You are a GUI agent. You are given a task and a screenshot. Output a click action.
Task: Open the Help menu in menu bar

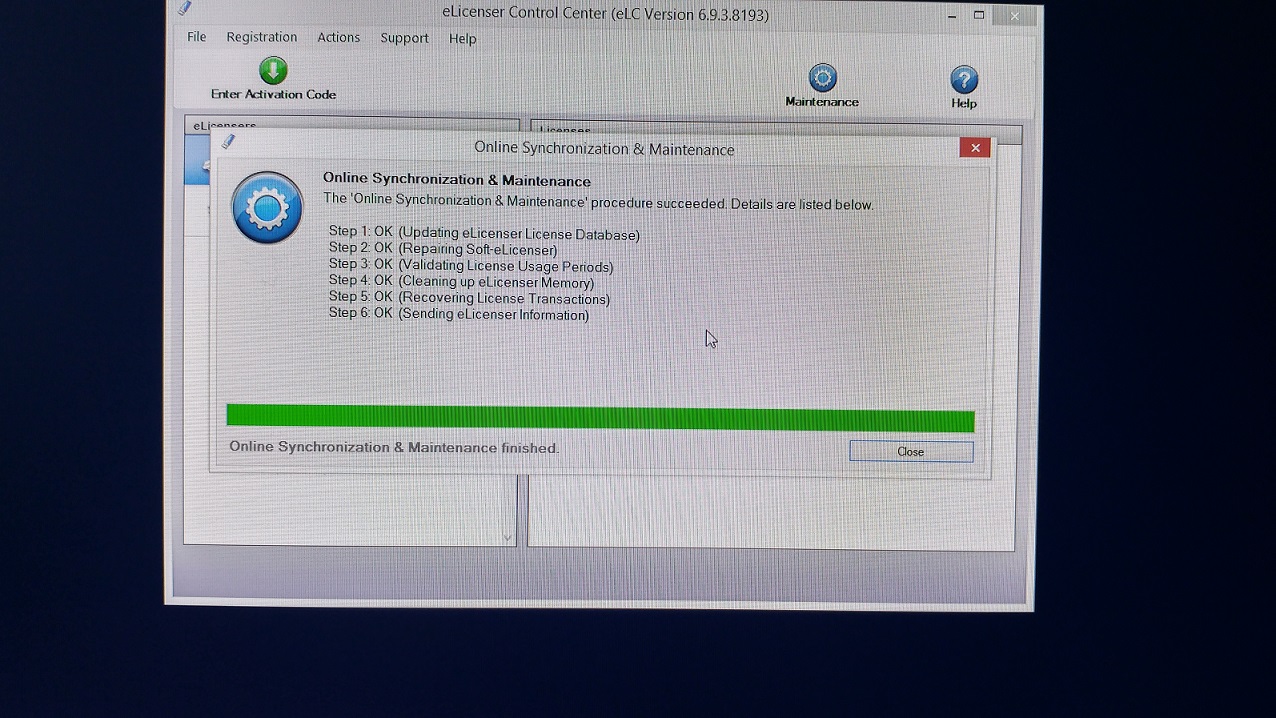coord(462,38)
